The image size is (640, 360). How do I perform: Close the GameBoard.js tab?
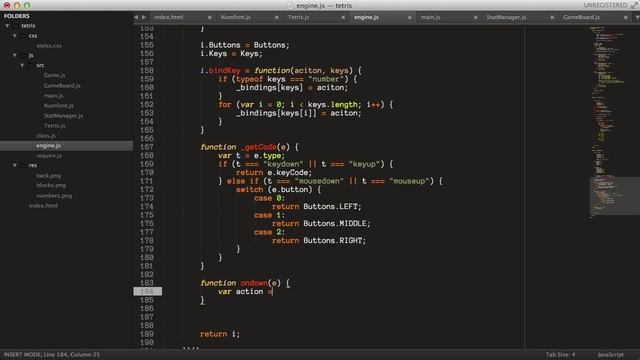[626, 18]
